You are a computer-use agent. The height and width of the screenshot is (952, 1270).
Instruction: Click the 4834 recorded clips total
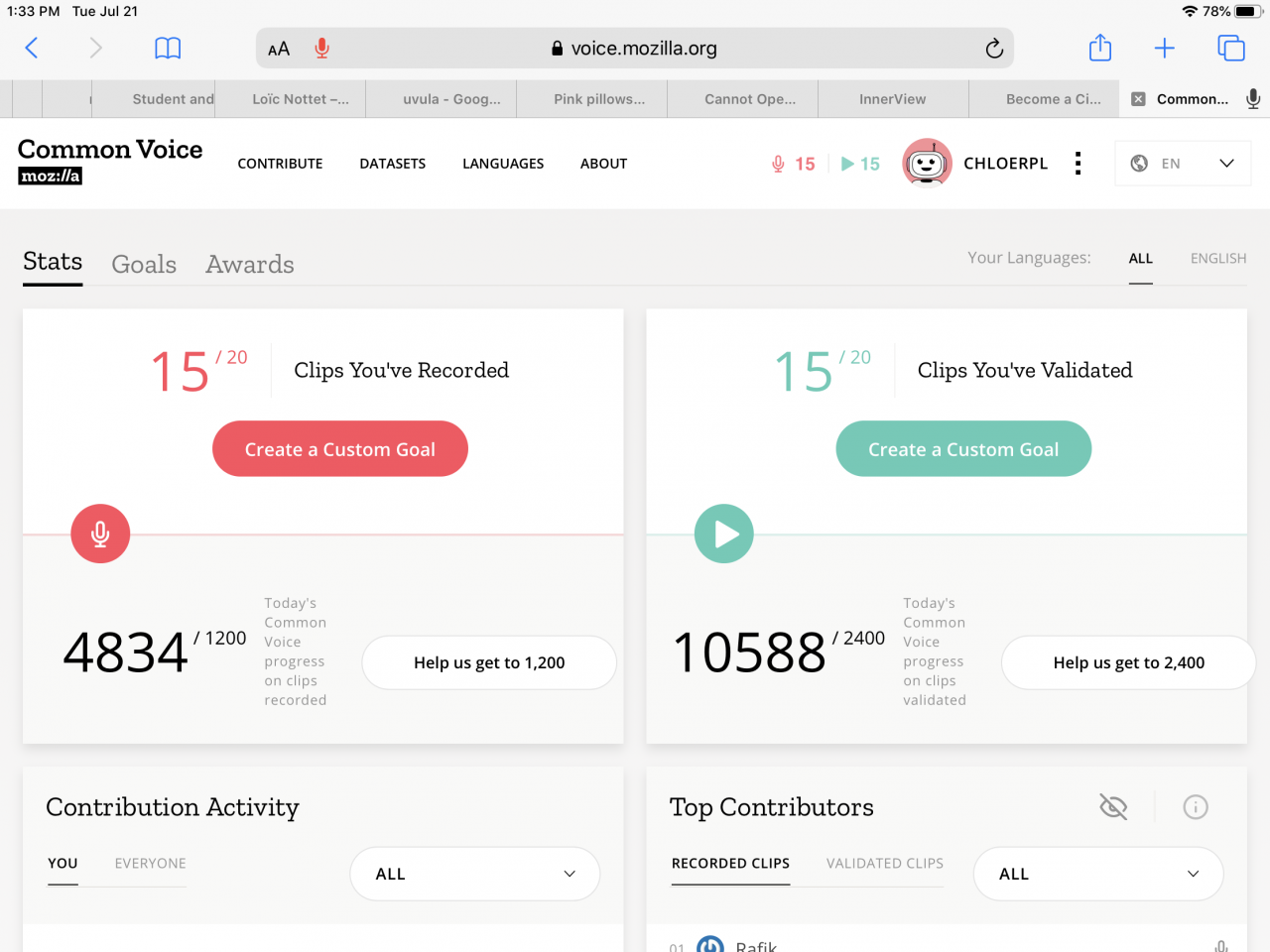pyautogui.click(x=125, y=653)
